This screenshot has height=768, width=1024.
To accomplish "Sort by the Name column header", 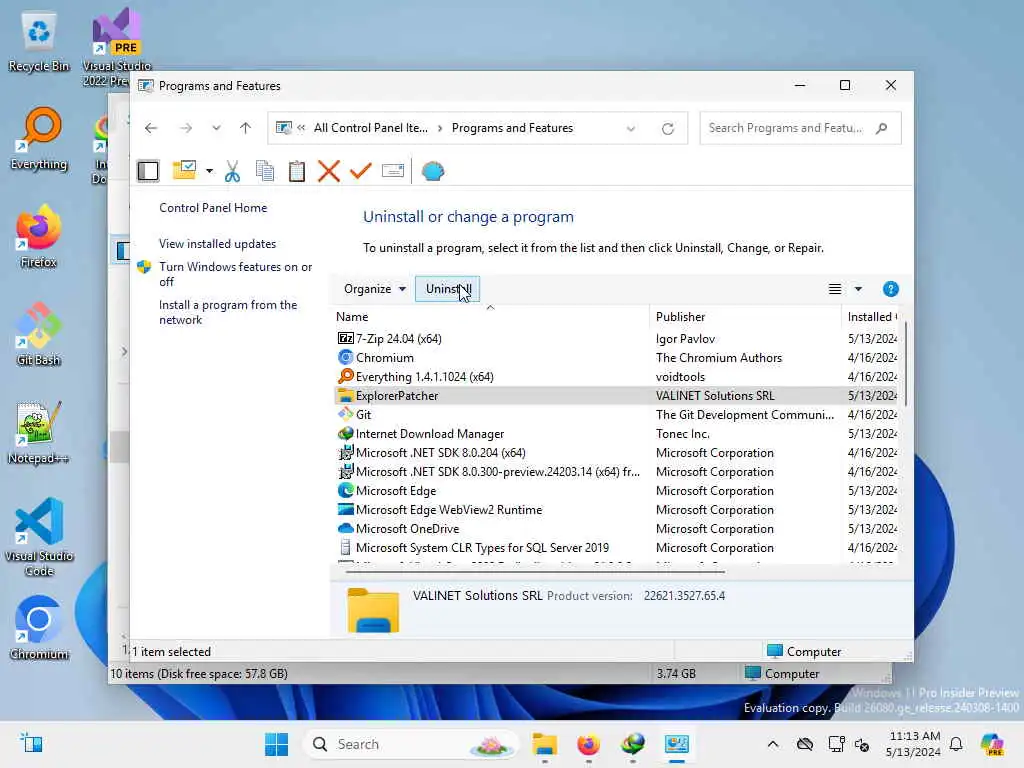I will click(x=490, y=317).
